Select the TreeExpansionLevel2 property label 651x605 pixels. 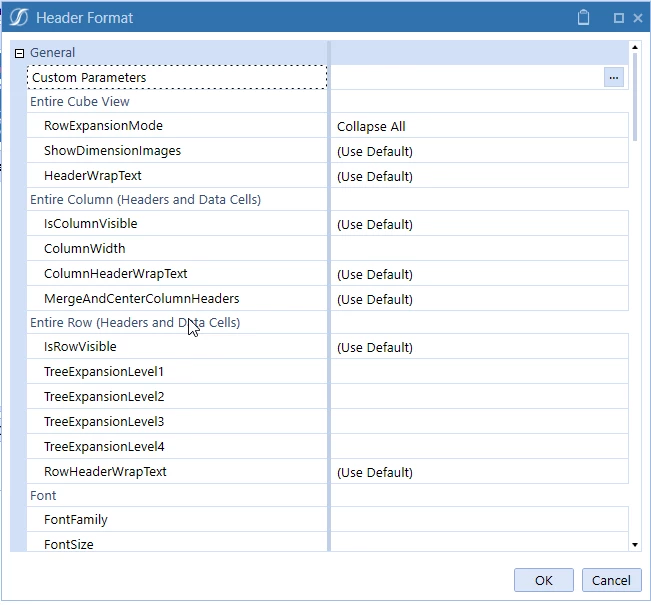pyautogui.click(x=104, y=397)
